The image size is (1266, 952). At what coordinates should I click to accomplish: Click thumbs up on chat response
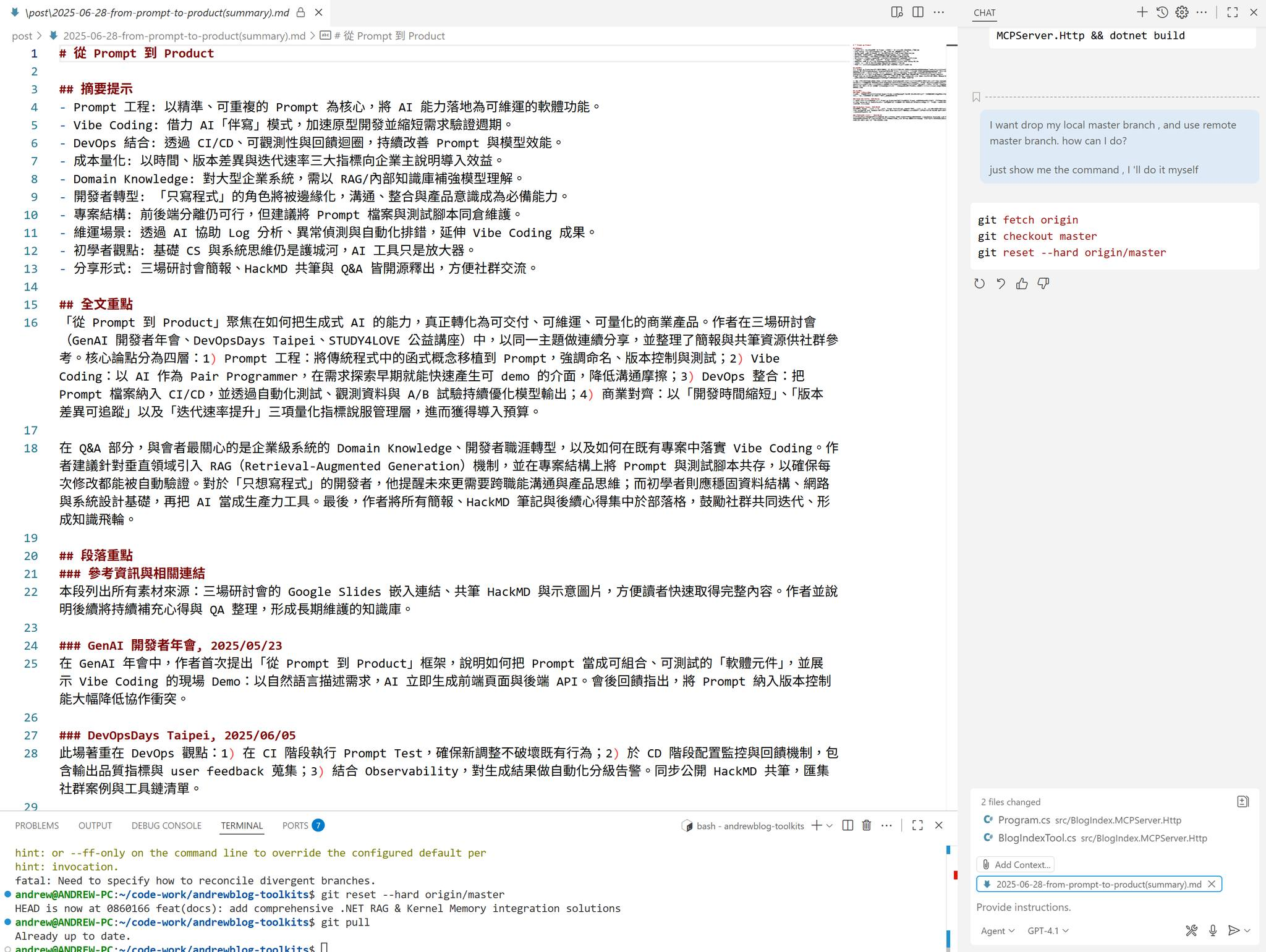point(1022,284)
